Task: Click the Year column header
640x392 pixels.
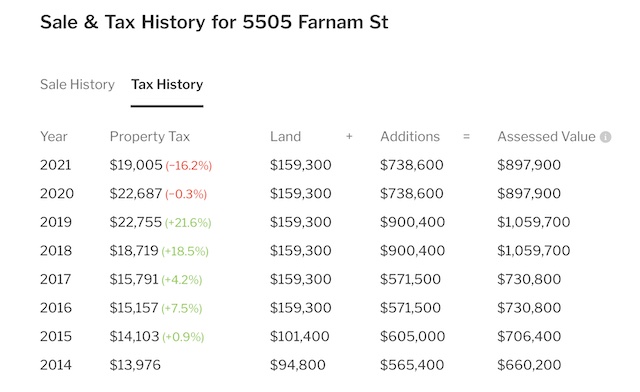Action: pos(54,136)
